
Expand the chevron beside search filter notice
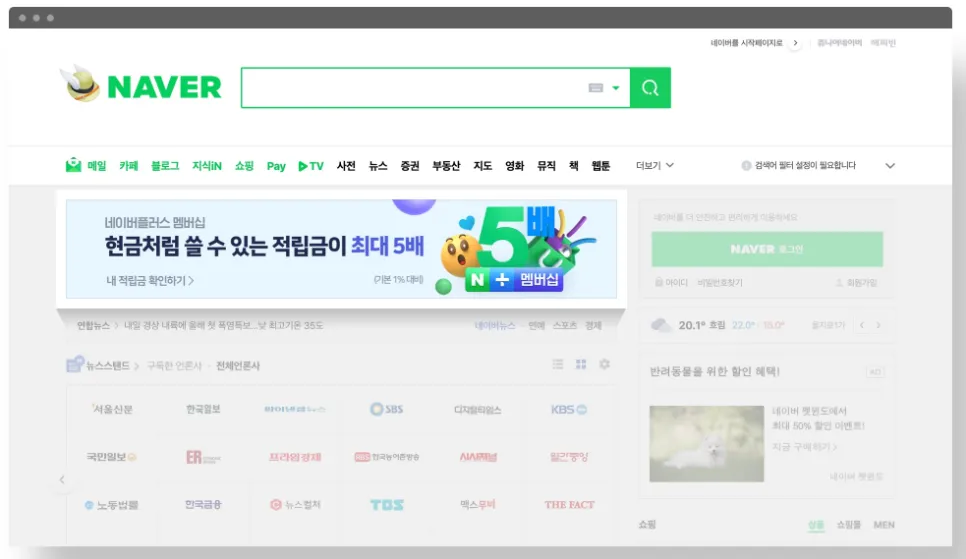[890, 166]
